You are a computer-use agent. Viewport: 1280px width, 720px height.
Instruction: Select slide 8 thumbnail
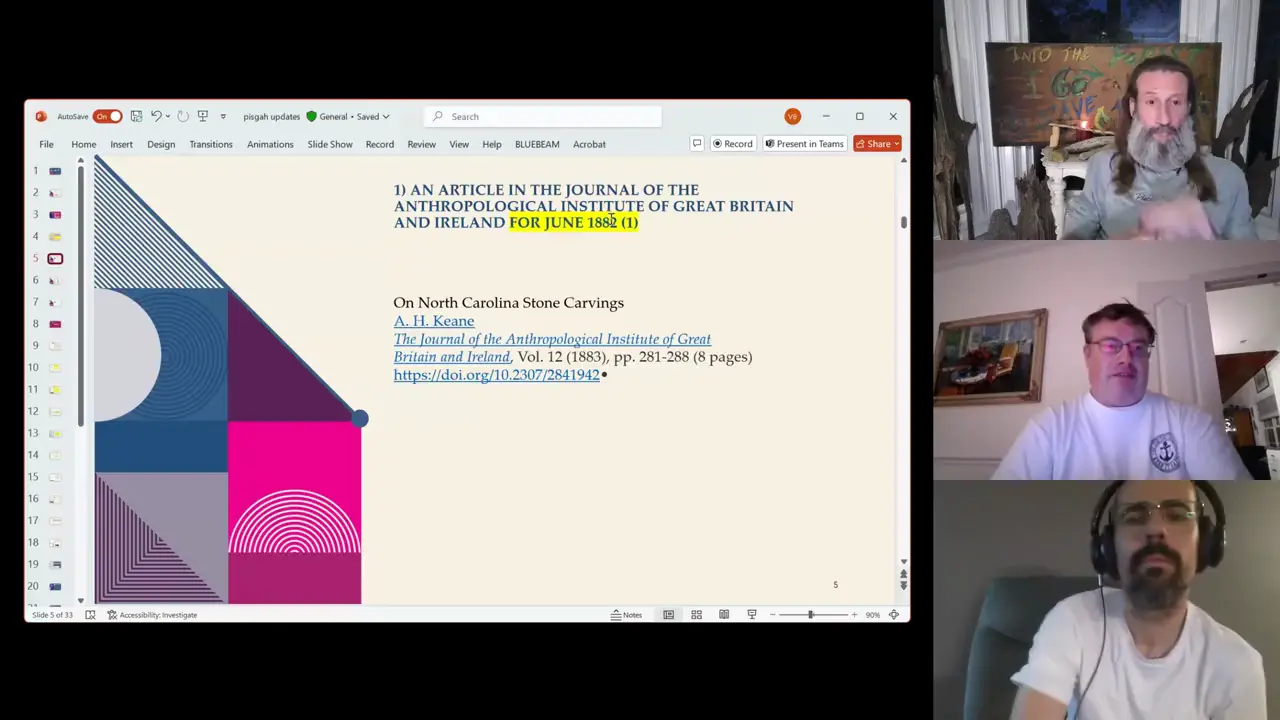click(x=55, y=324)
